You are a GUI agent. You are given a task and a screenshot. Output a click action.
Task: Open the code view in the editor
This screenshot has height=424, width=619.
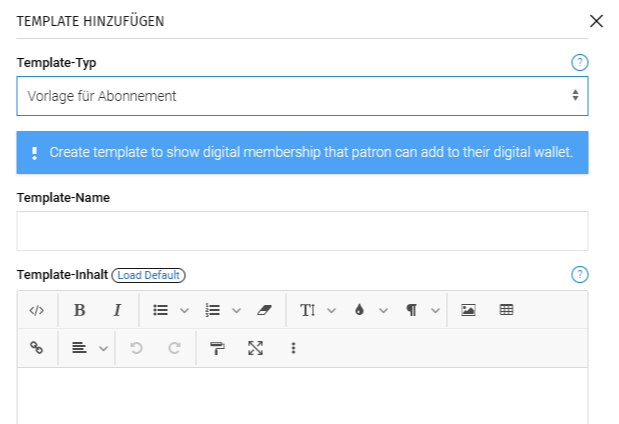(x=37, y=310)
